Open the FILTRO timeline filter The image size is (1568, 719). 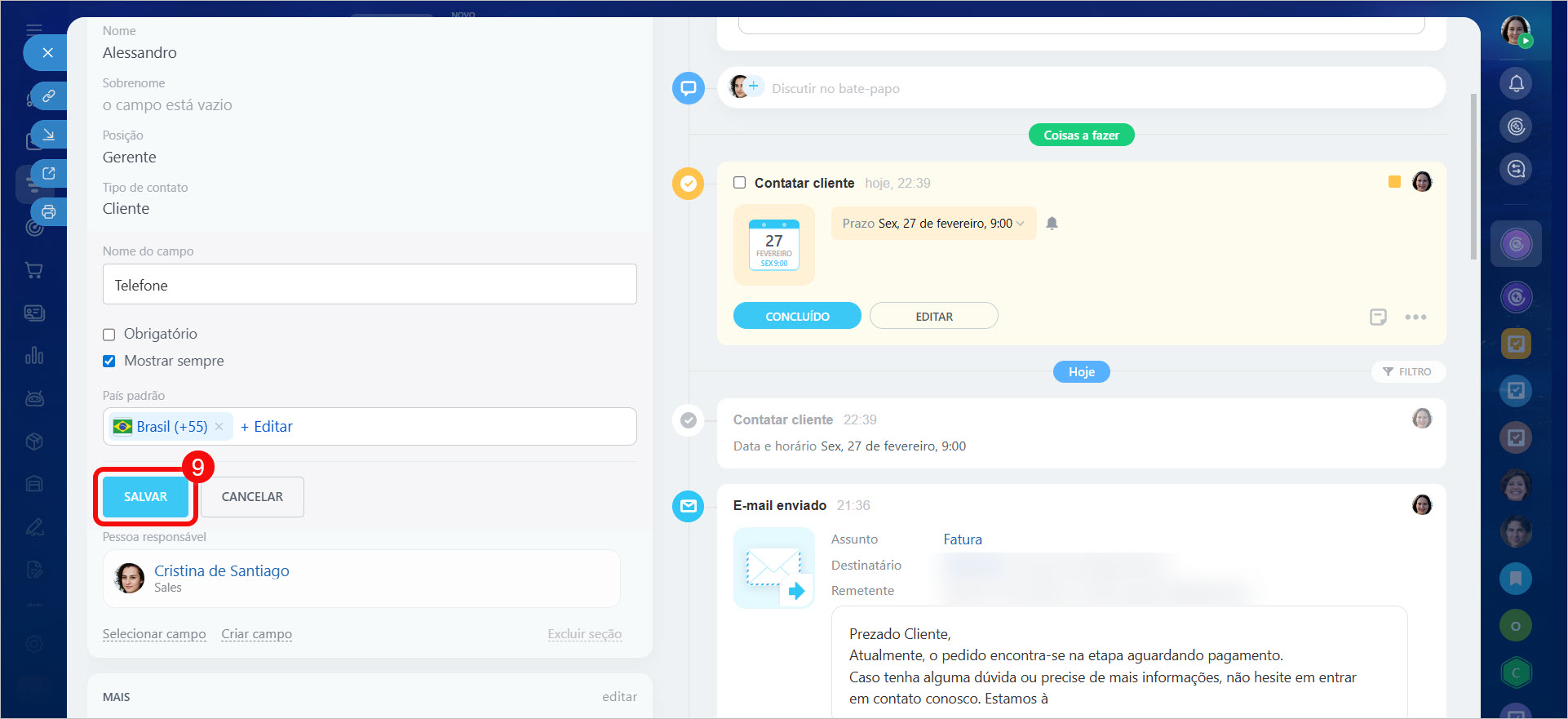(1407, 372)
